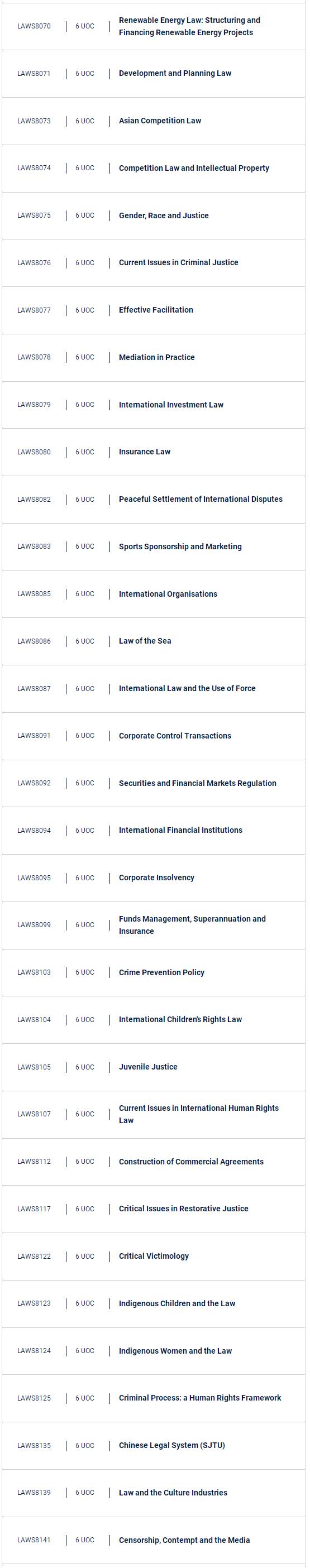
Task: Select the LAWS8091 course code
Action: [34, 736]
